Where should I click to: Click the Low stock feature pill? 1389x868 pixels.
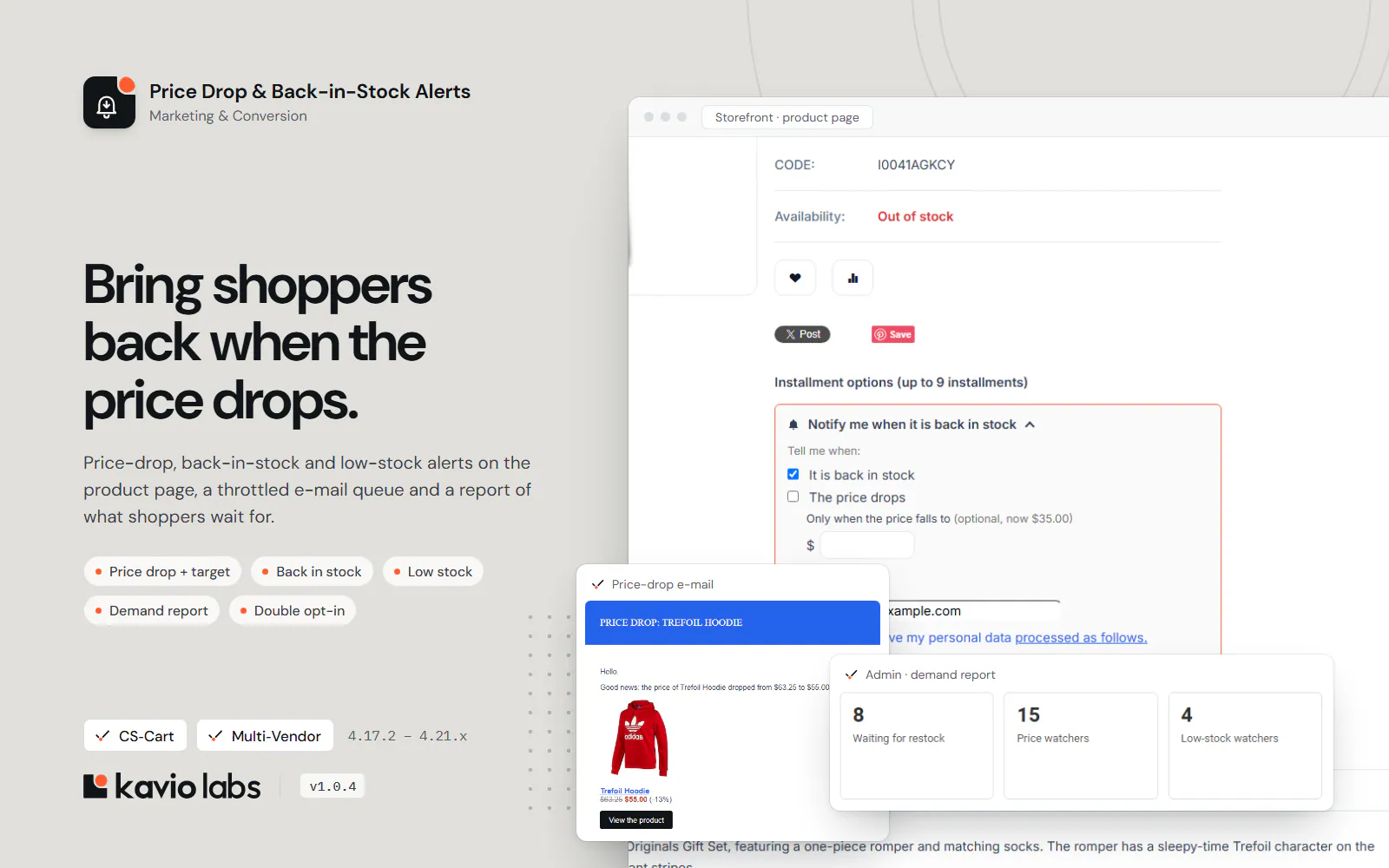point(433,571)
